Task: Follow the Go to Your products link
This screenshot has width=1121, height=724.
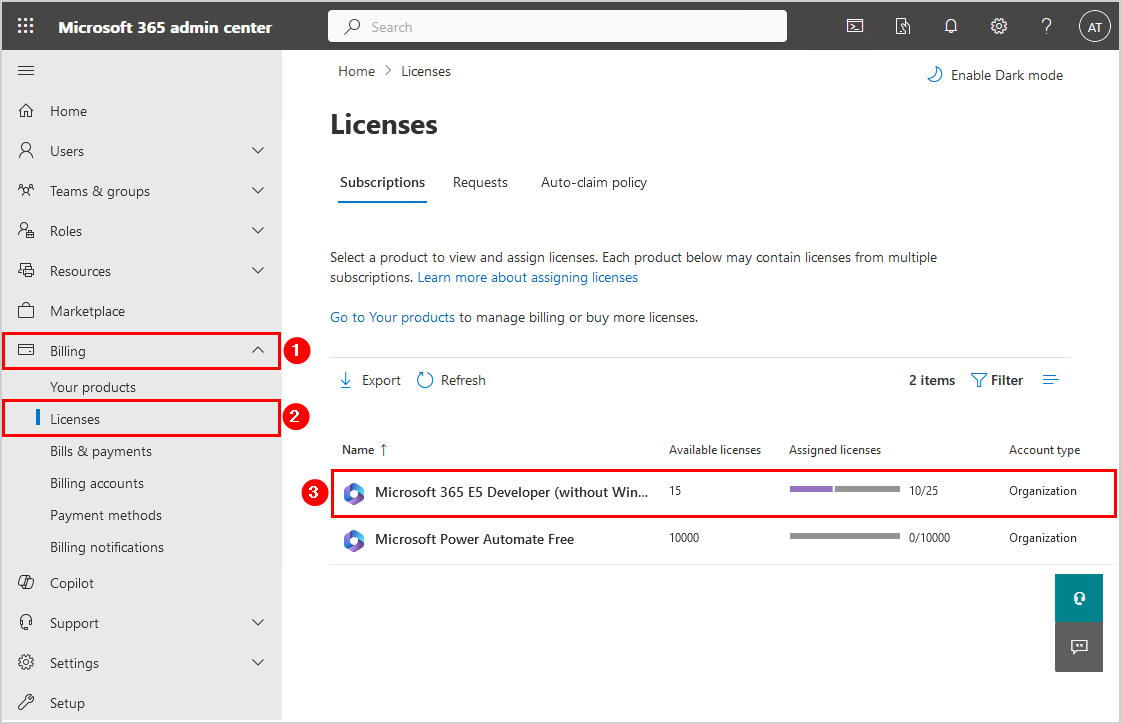Action: (x=392, y=317)
